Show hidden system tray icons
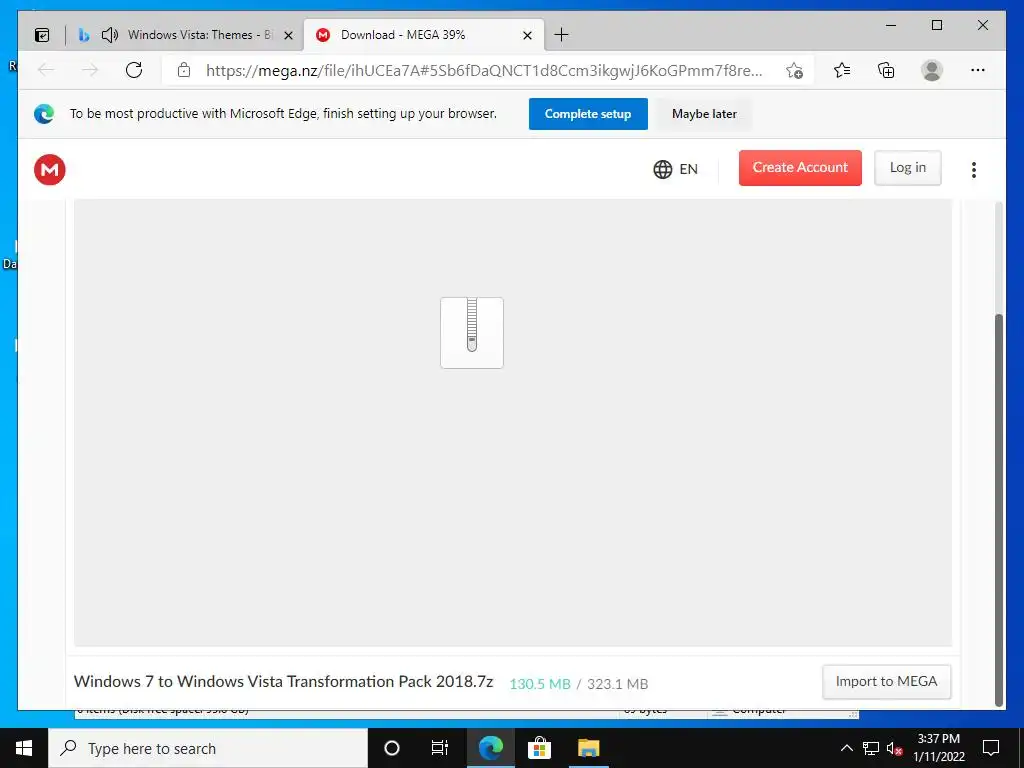1024x768 pixels. 846,748
